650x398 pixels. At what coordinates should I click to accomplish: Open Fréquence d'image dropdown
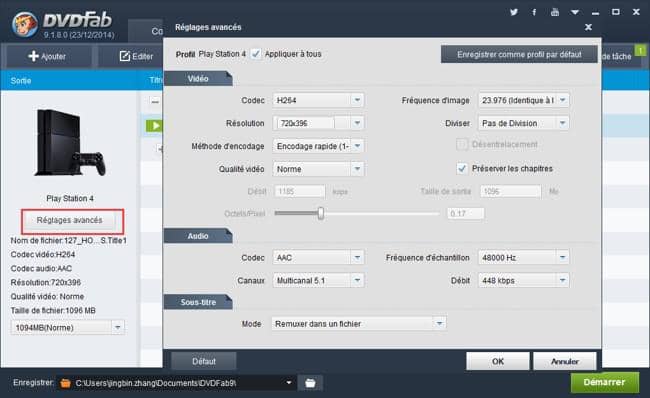click(524, 100)
